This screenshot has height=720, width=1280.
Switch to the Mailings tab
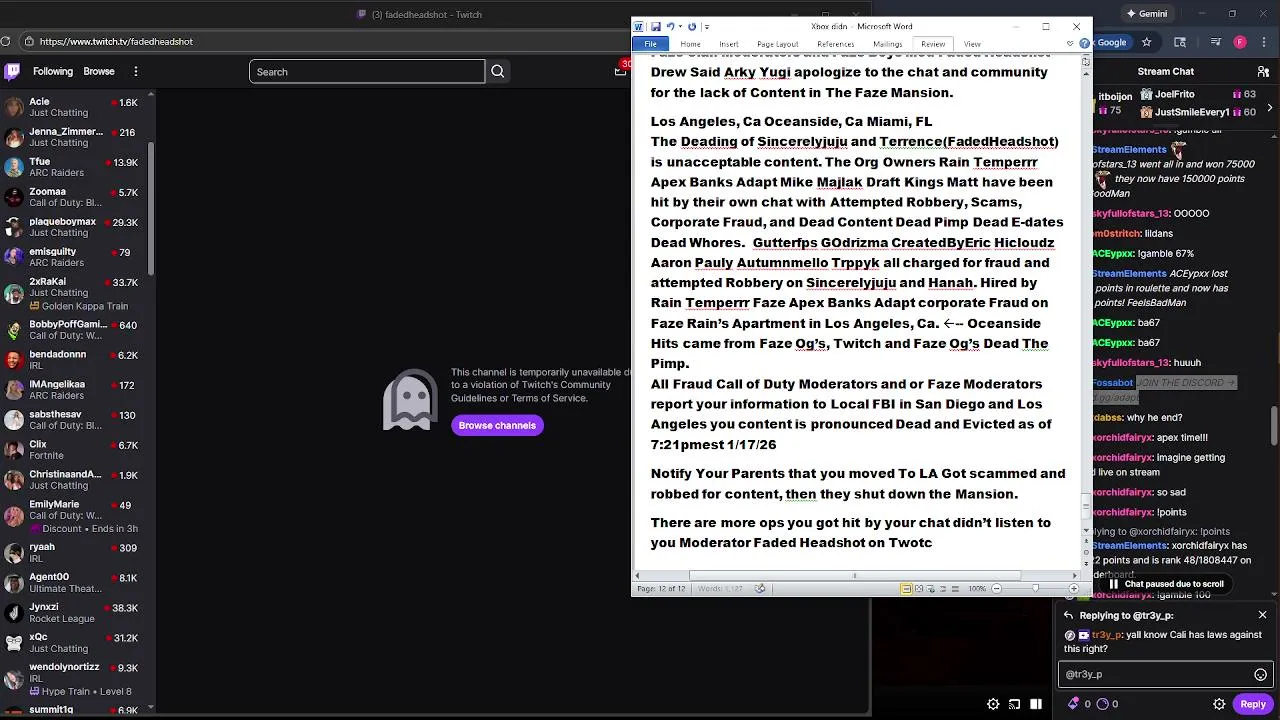pyautogui.click(x=888, y=44)
